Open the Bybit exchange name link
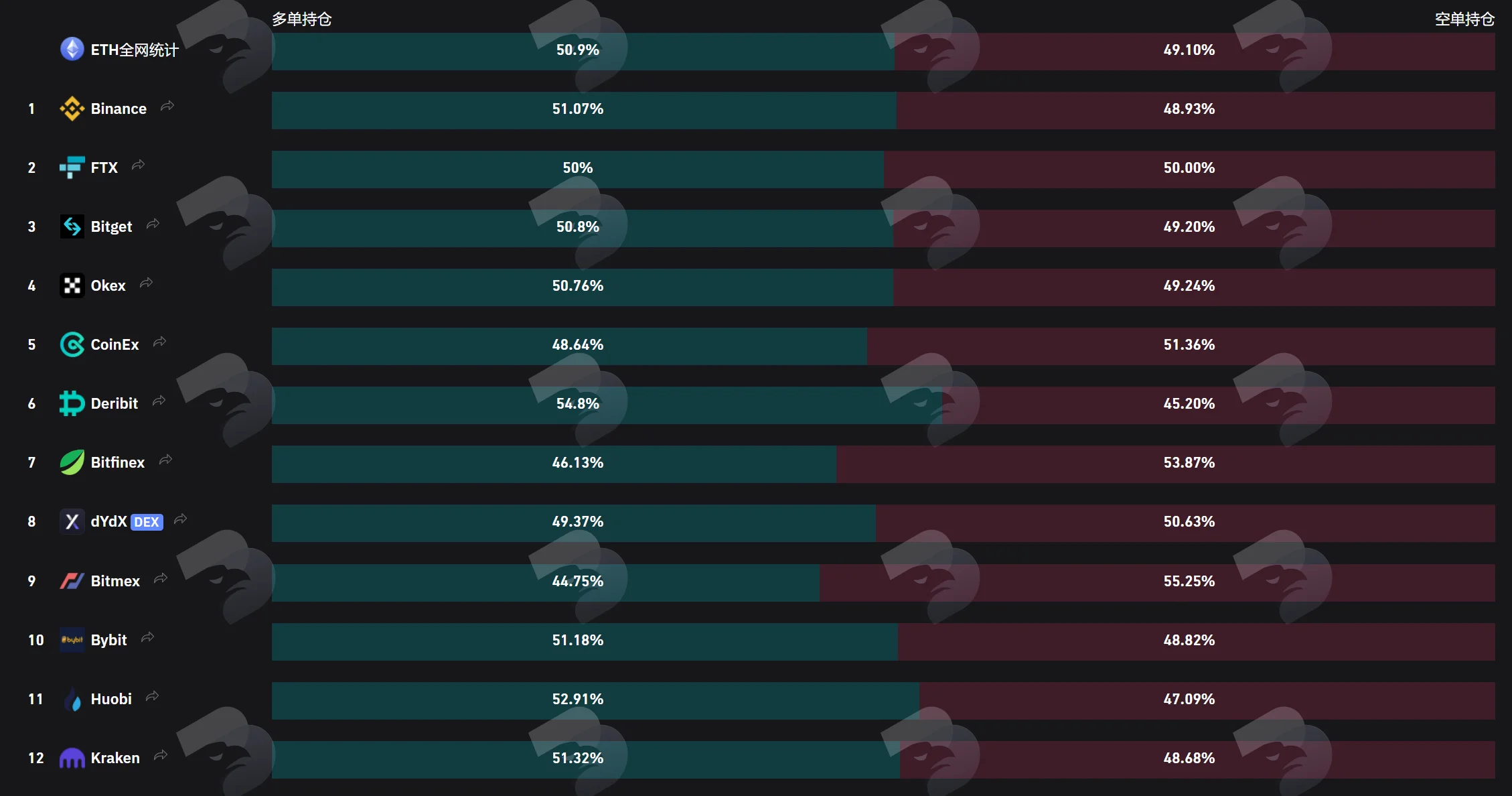The image size is (1512, 796). point(108,640)
